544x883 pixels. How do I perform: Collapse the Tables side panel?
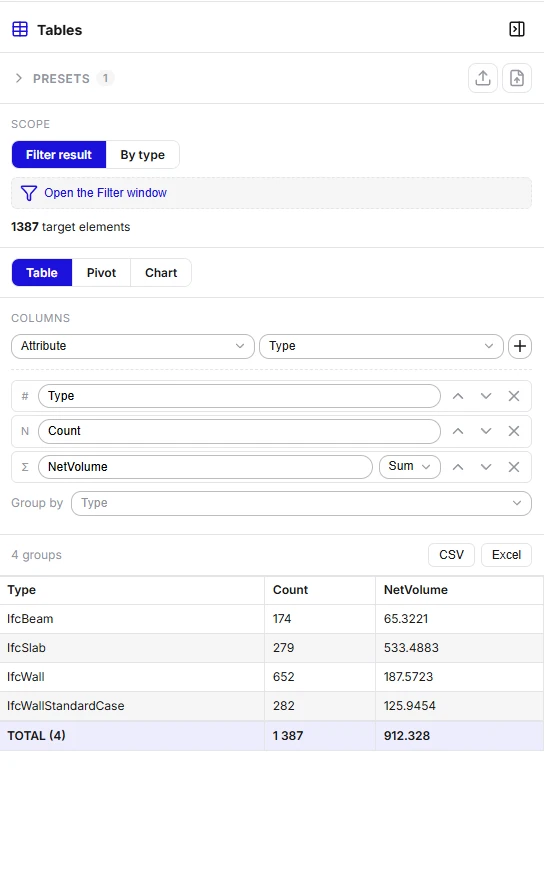(x=516, y=29)
